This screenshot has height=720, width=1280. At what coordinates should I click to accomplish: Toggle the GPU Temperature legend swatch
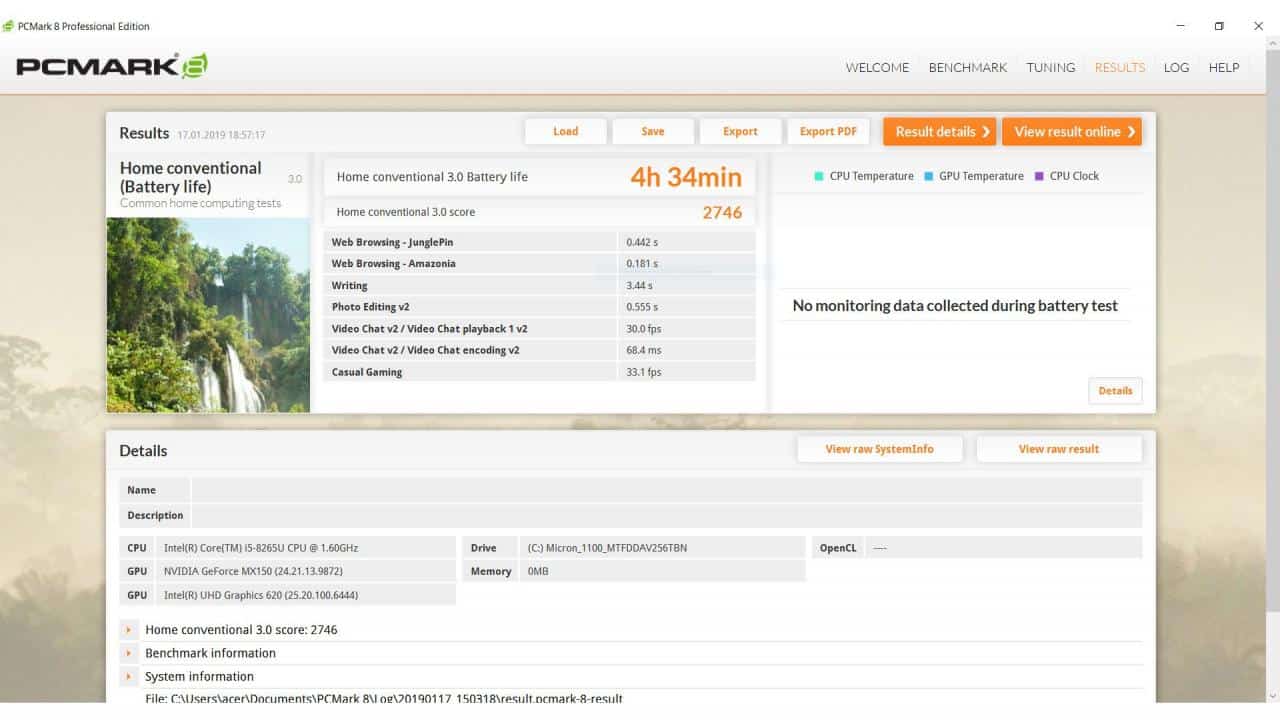[928, 175]
